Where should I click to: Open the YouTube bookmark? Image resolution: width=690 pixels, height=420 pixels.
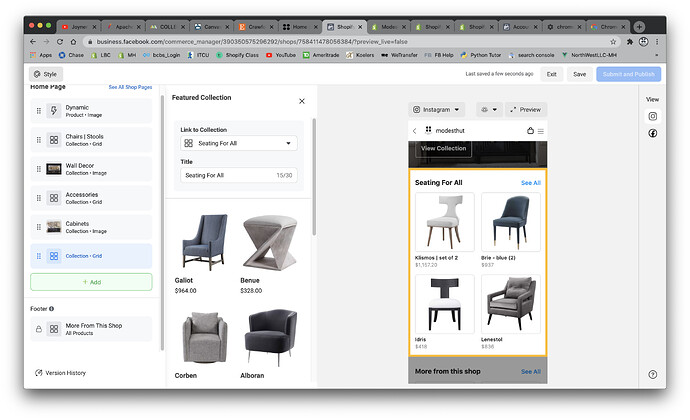281,55
